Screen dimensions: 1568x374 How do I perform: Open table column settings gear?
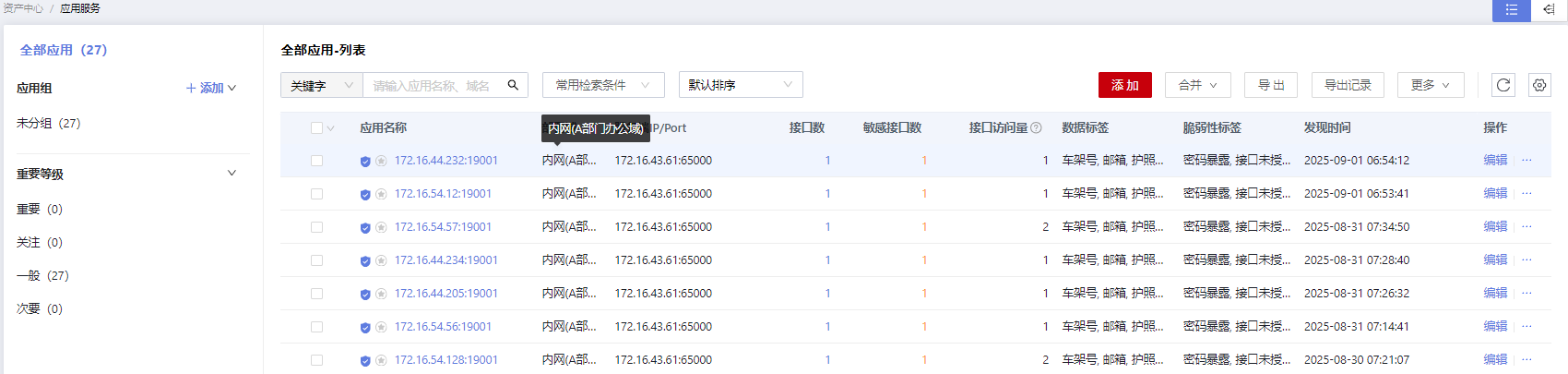tap(1539, 85)
